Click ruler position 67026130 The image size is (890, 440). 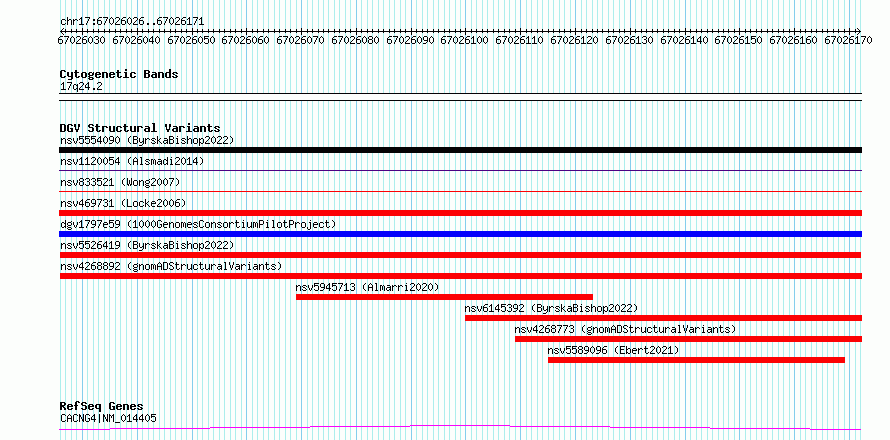[x=629, y=40]
